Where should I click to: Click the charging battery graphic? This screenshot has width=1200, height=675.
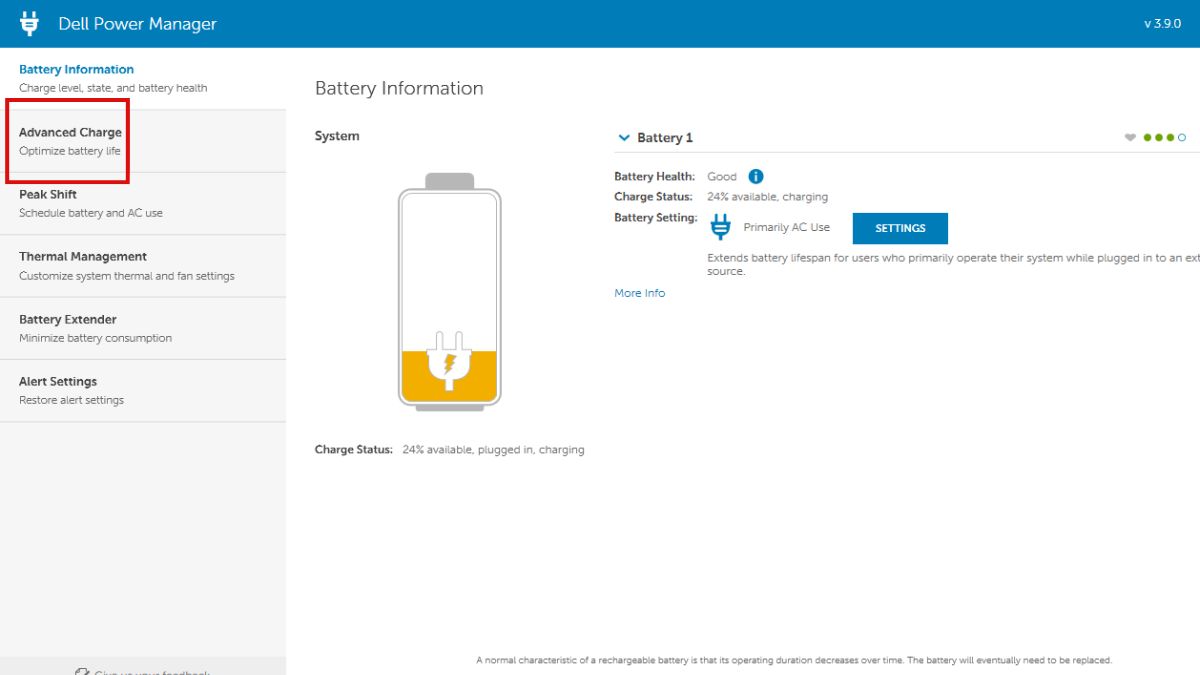coord(449,292)
